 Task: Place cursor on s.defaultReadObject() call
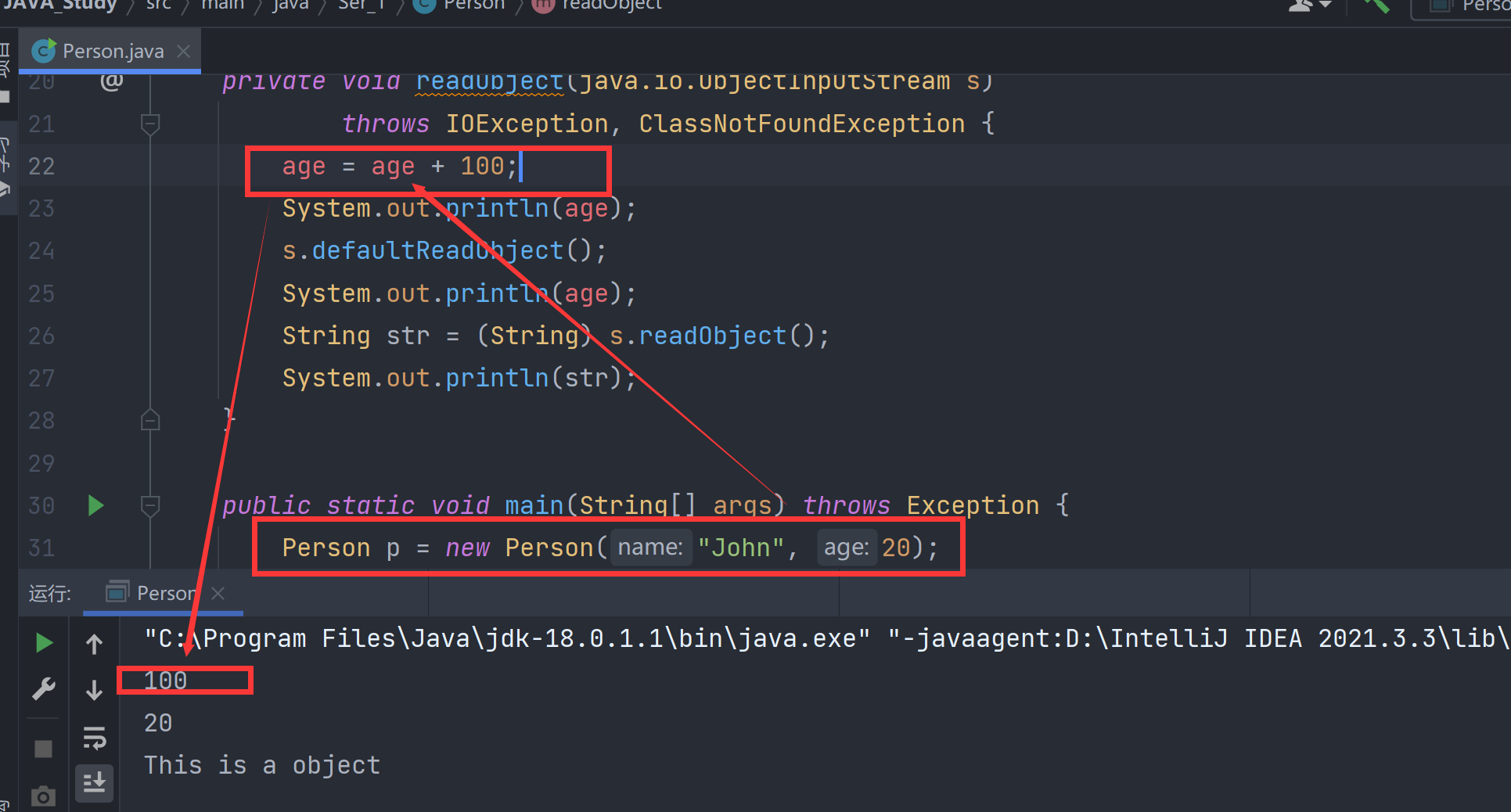pyautogui.click(x=444, y=250)
